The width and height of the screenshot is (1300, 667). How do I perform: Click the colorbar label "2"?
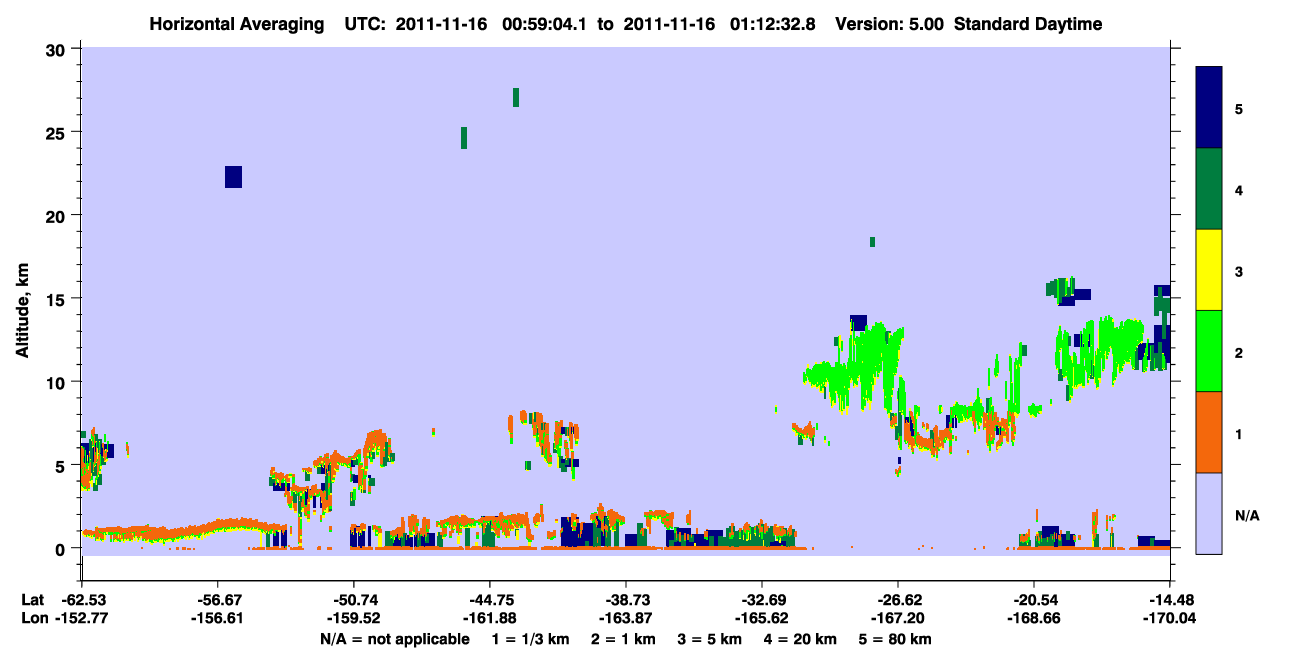[1239, 352]
